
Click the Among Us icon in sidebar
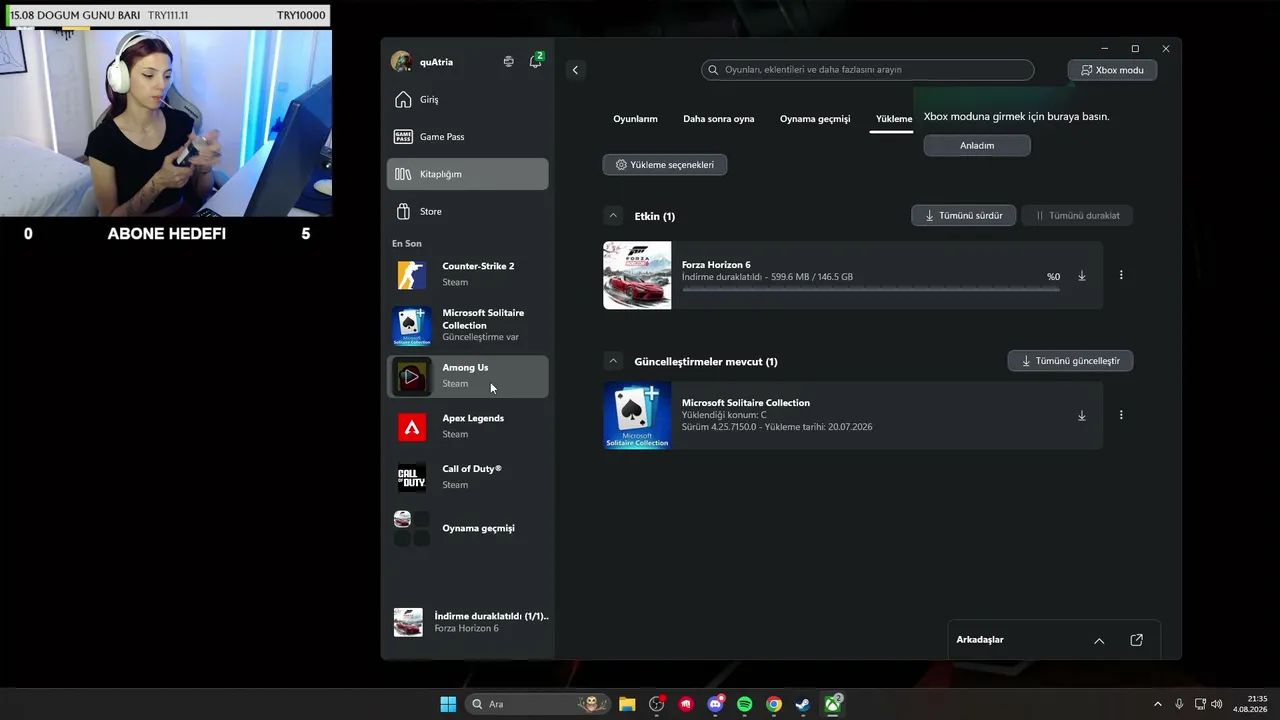(x=412, y=376)
